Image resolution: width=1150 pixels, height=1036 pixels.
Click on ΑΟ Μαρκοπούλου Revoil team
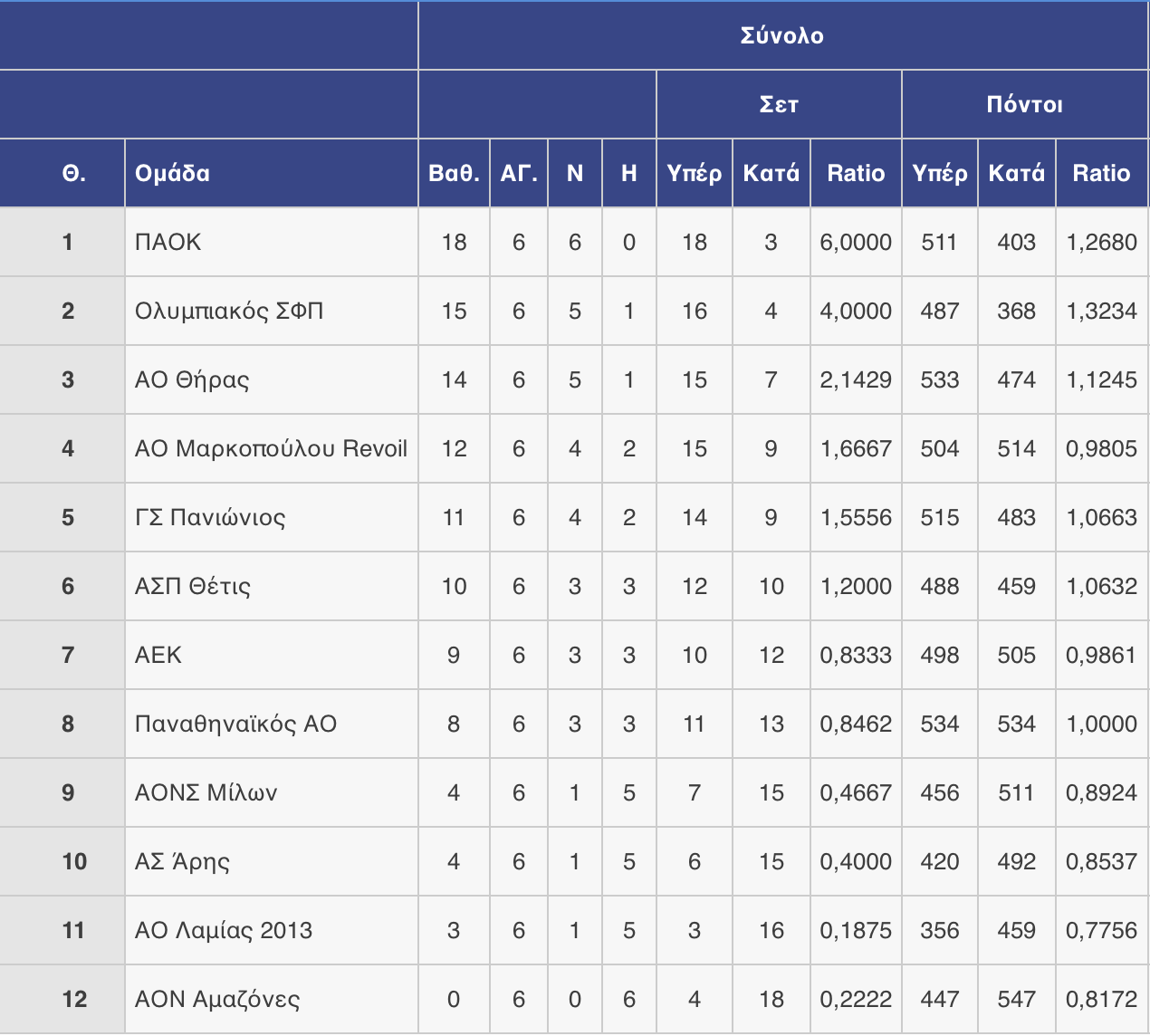click(271, 448)
